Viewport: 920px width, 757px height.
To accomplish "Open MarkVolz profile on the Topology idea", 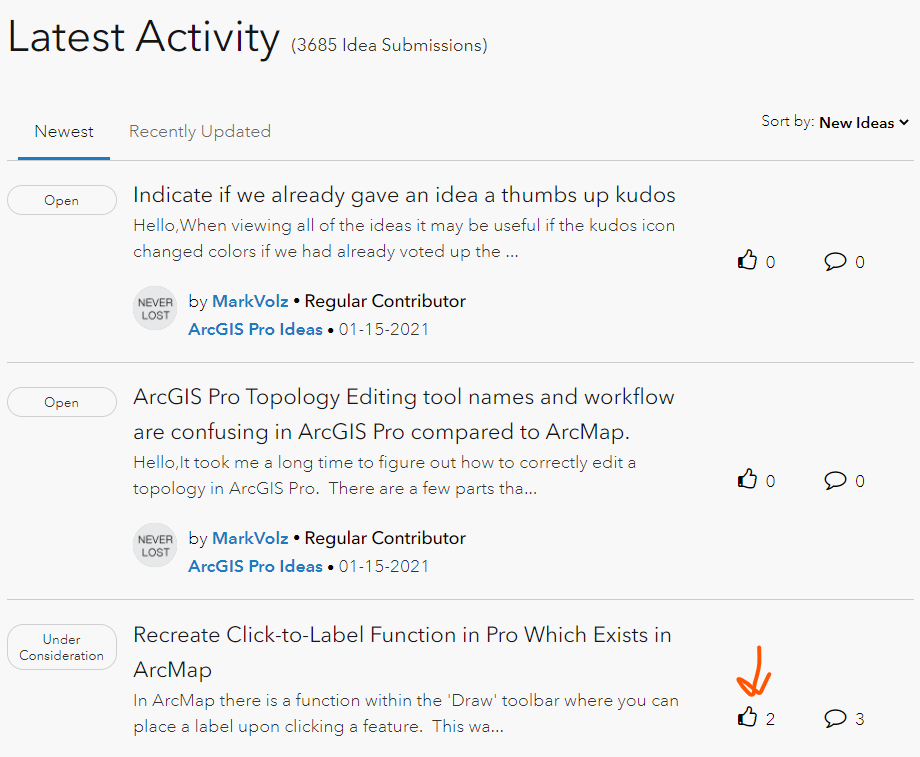I will pos(250,538).
